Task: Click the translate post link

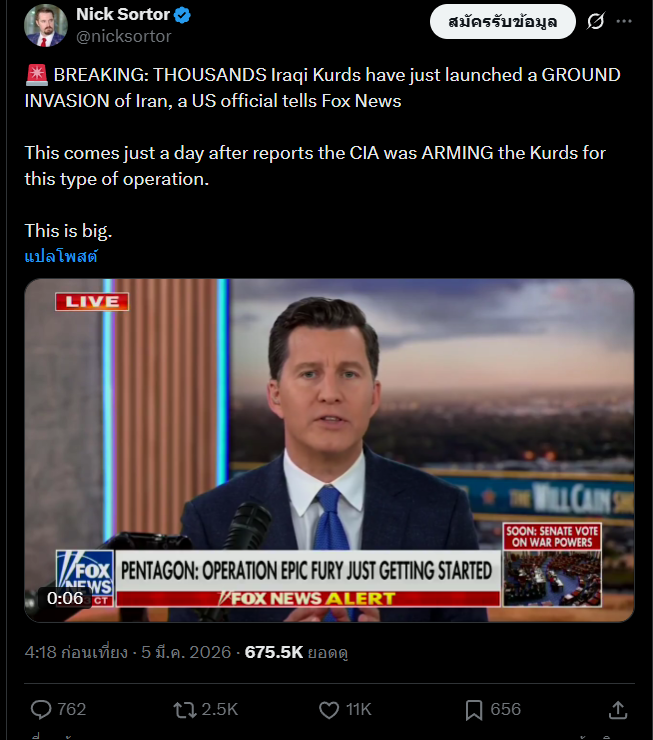Action: pos(61,257)
